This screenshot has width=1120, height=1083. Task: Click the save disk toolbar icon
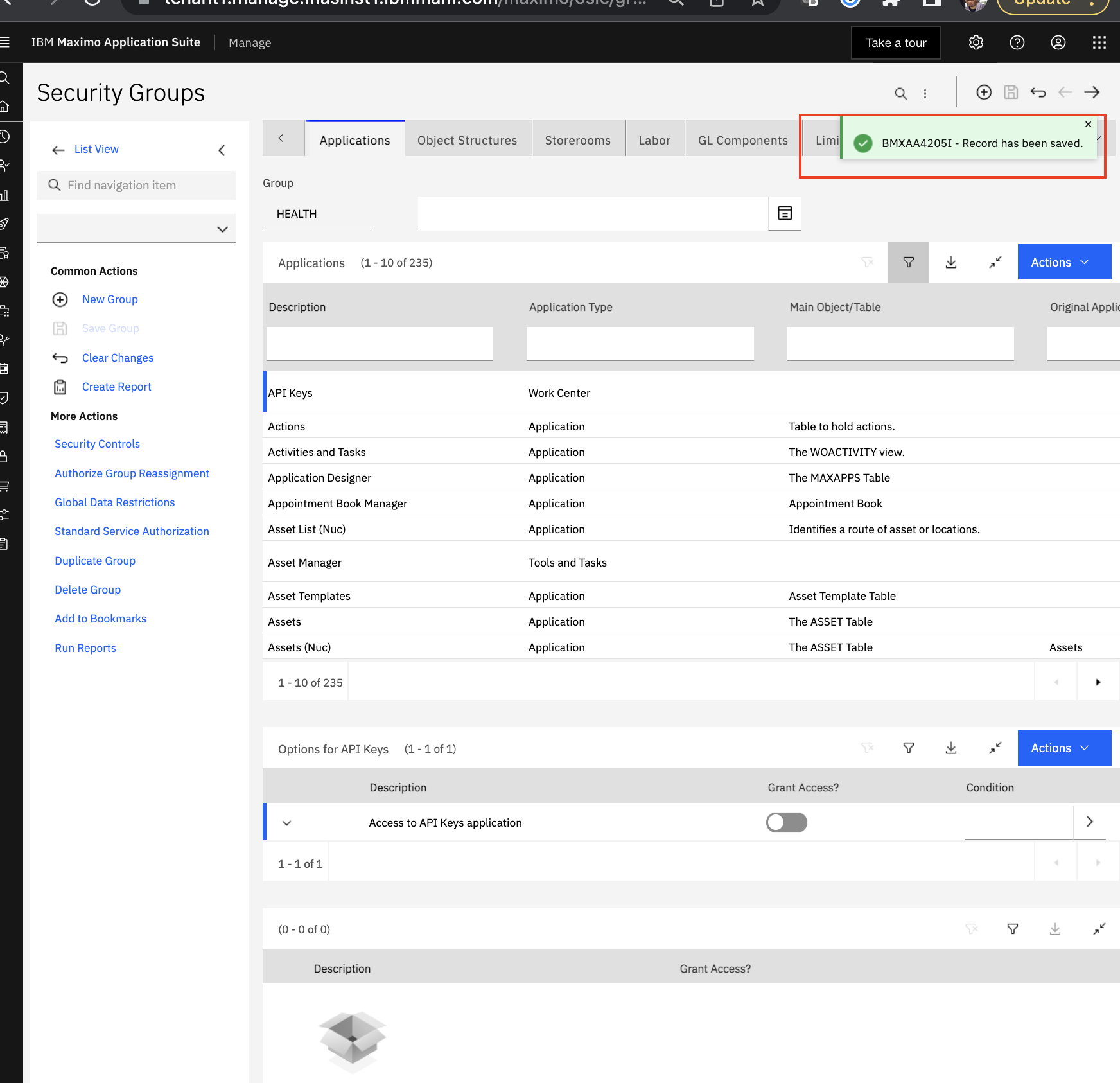coord(1011,92)
